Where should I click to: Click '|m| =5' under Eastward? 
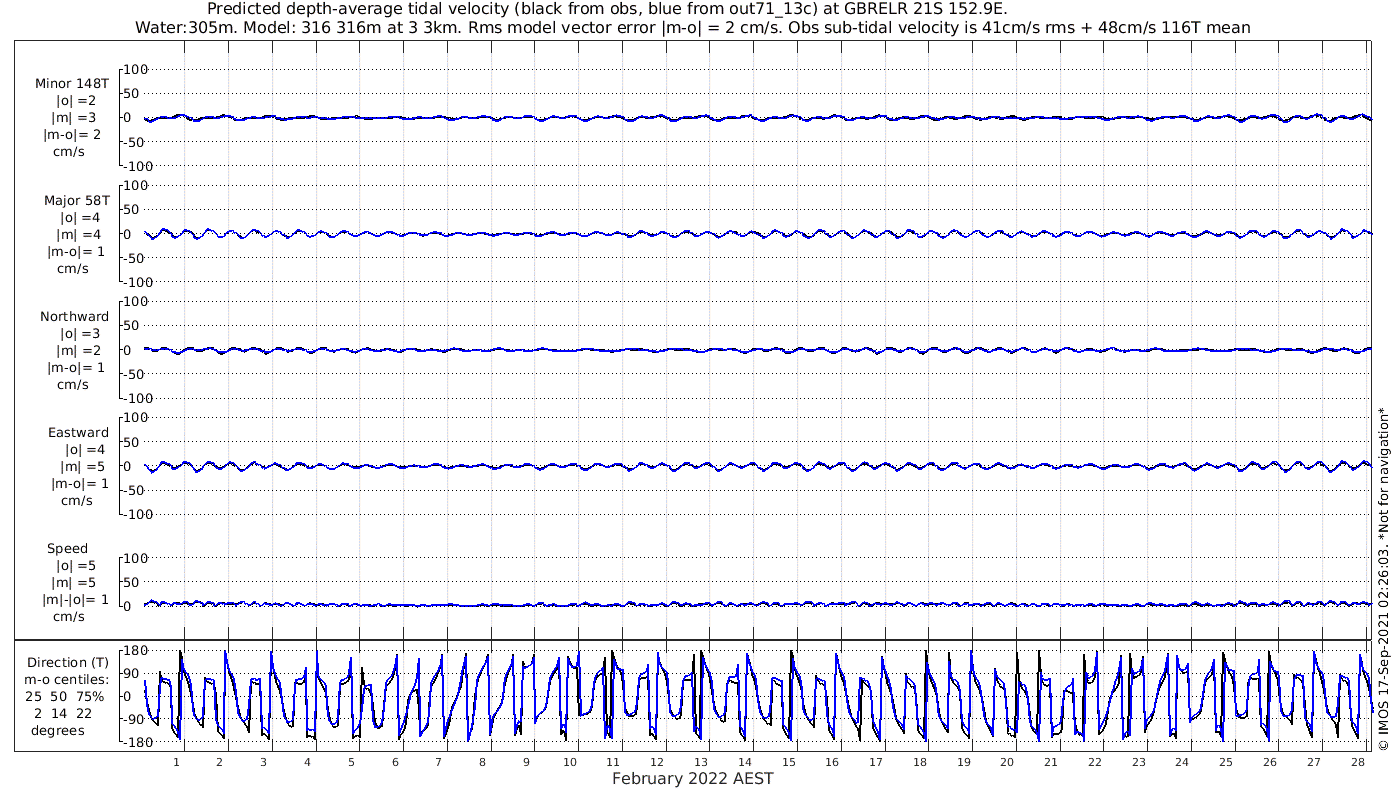78,466
